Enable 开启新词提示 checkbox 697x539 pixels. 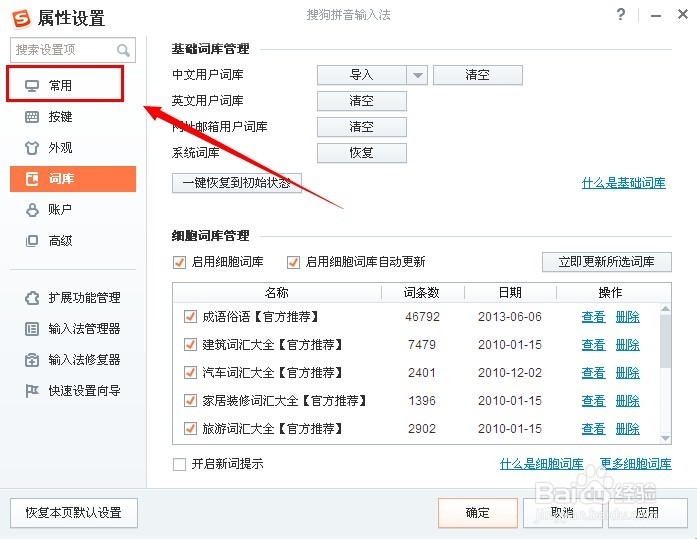coord(179,464)
